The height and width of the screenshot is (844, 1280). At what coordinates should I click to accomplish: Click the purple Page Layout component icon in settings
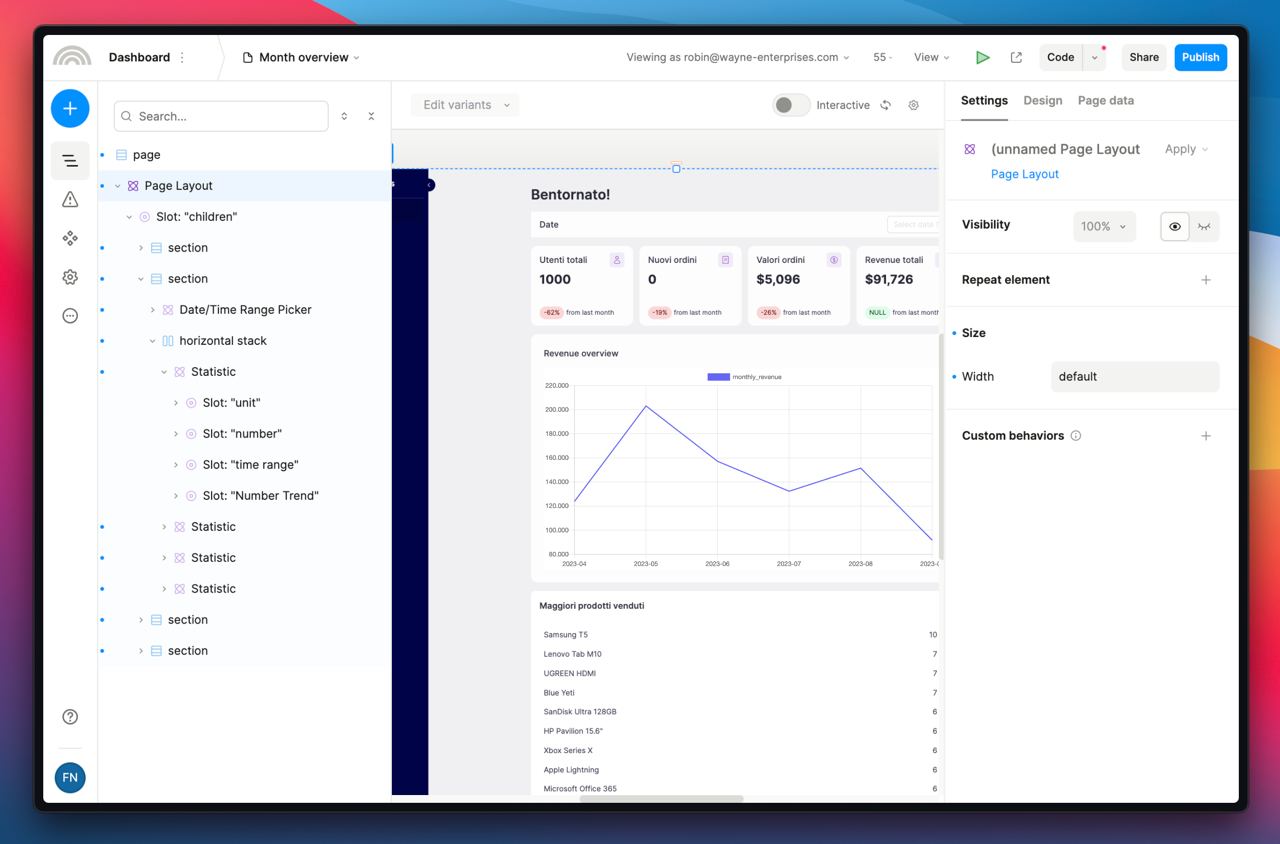pos(969,149)
